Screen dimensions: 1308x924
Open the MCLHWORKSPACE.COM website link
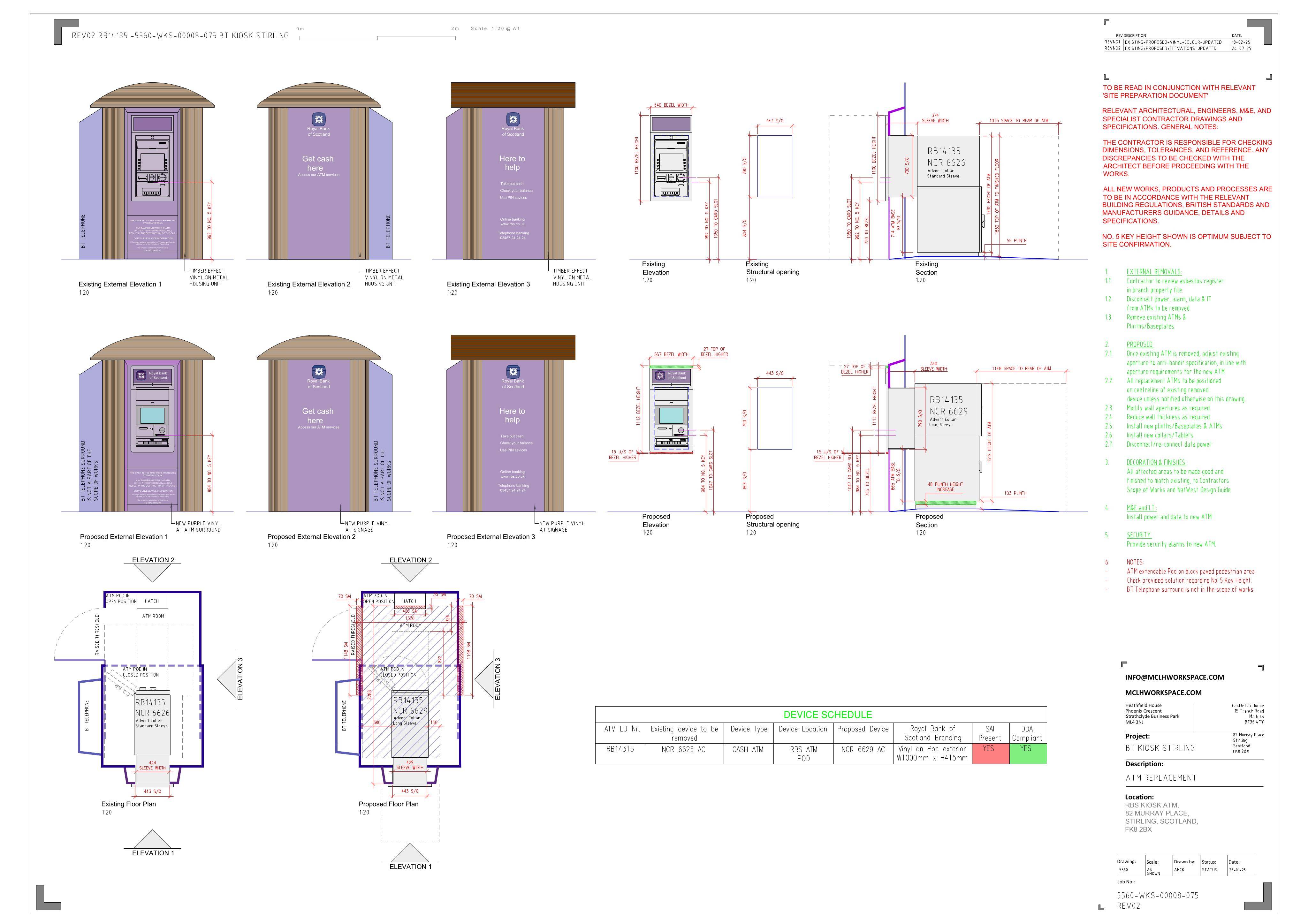(x=1163, y=693)
